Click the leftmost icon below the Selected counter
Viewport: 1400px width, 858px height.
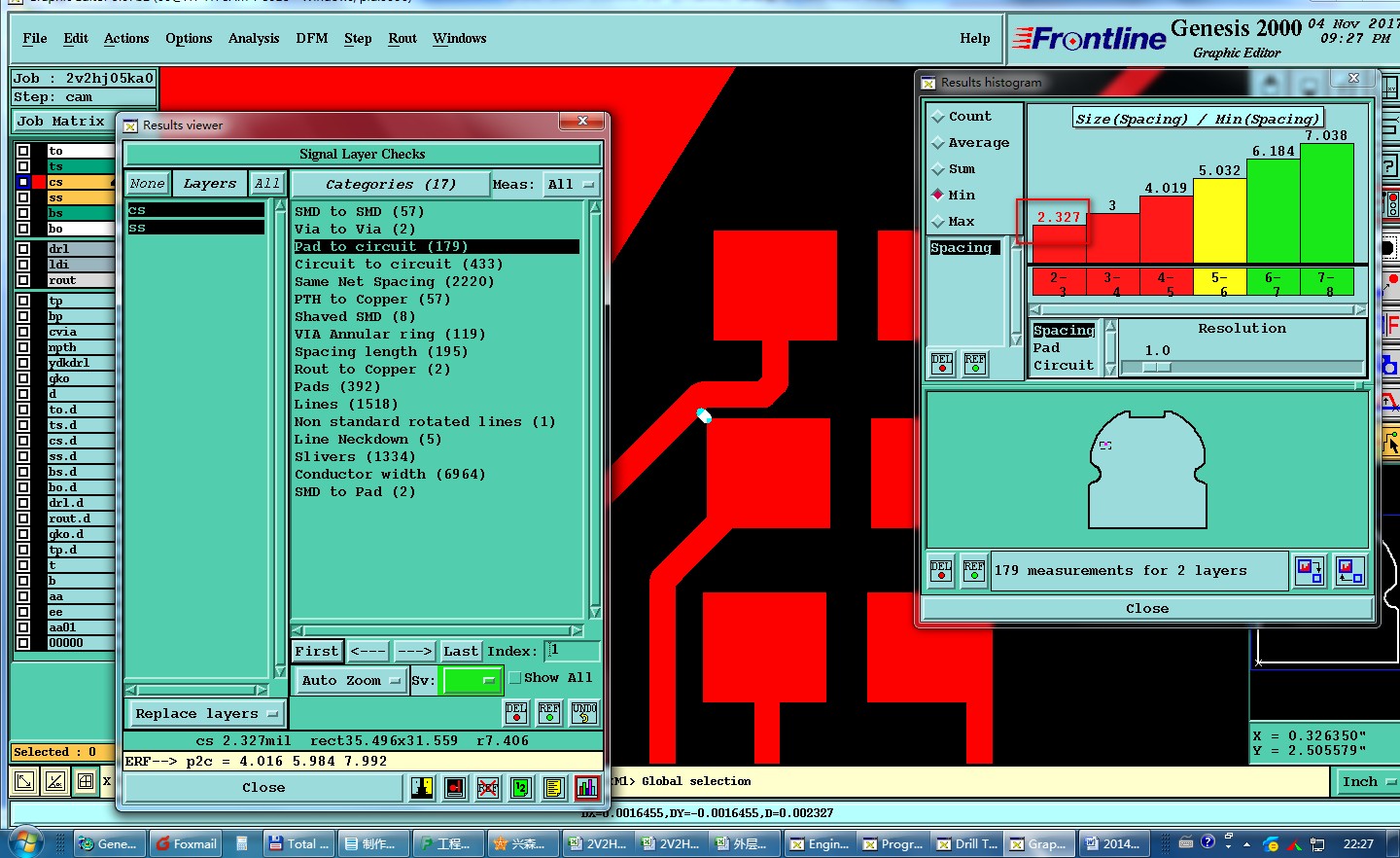pos(24,781)
